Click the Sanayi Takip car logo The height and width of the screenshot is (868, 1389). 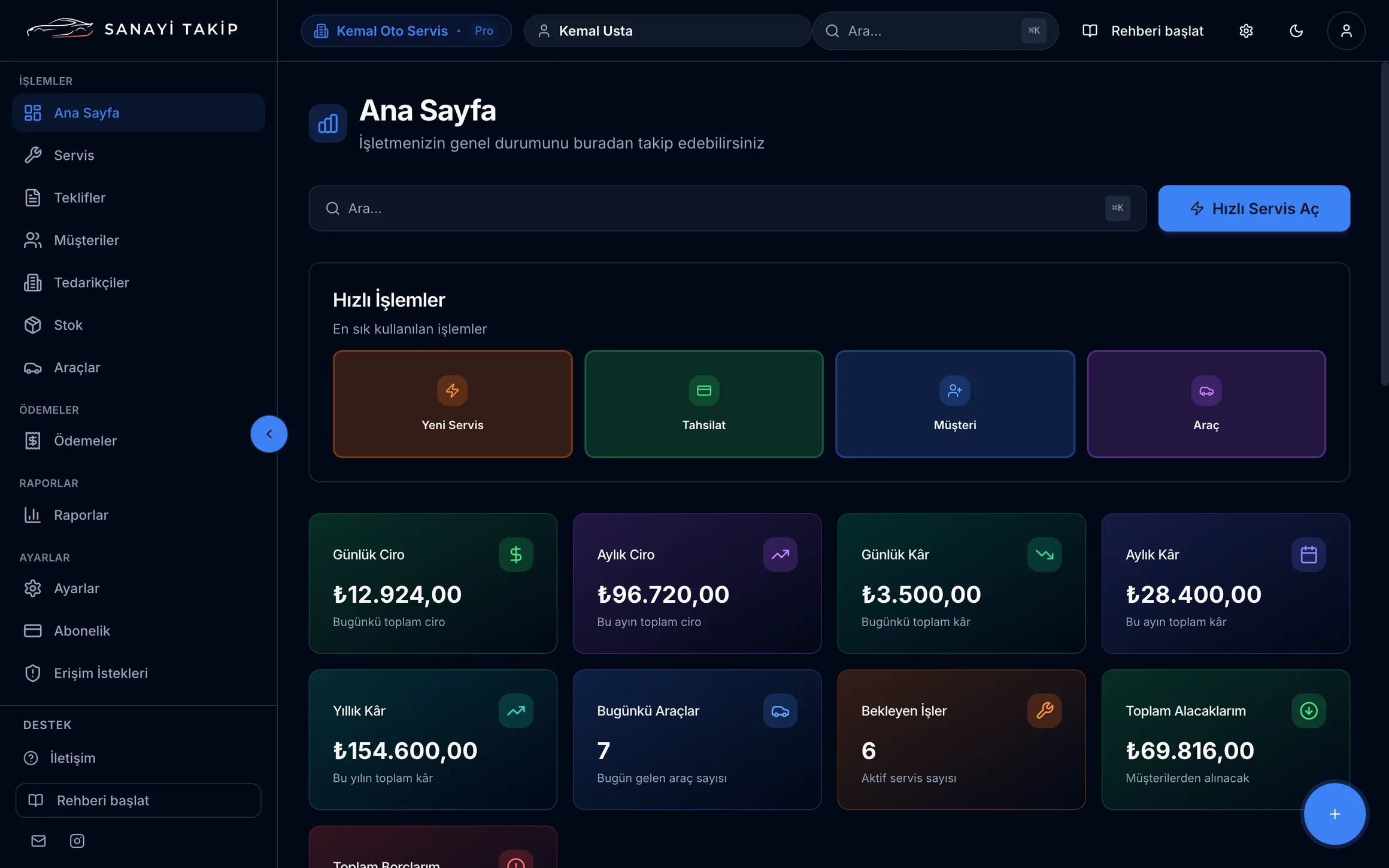pos(60,28)
